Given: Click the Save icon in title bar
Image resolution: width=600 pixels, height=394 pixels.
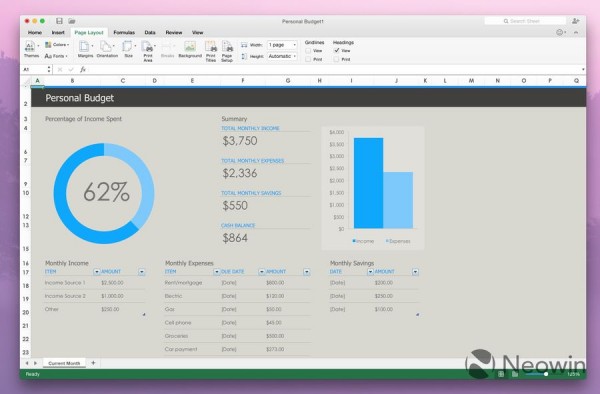Looking at the screenshot, I should tap(59, 21).
